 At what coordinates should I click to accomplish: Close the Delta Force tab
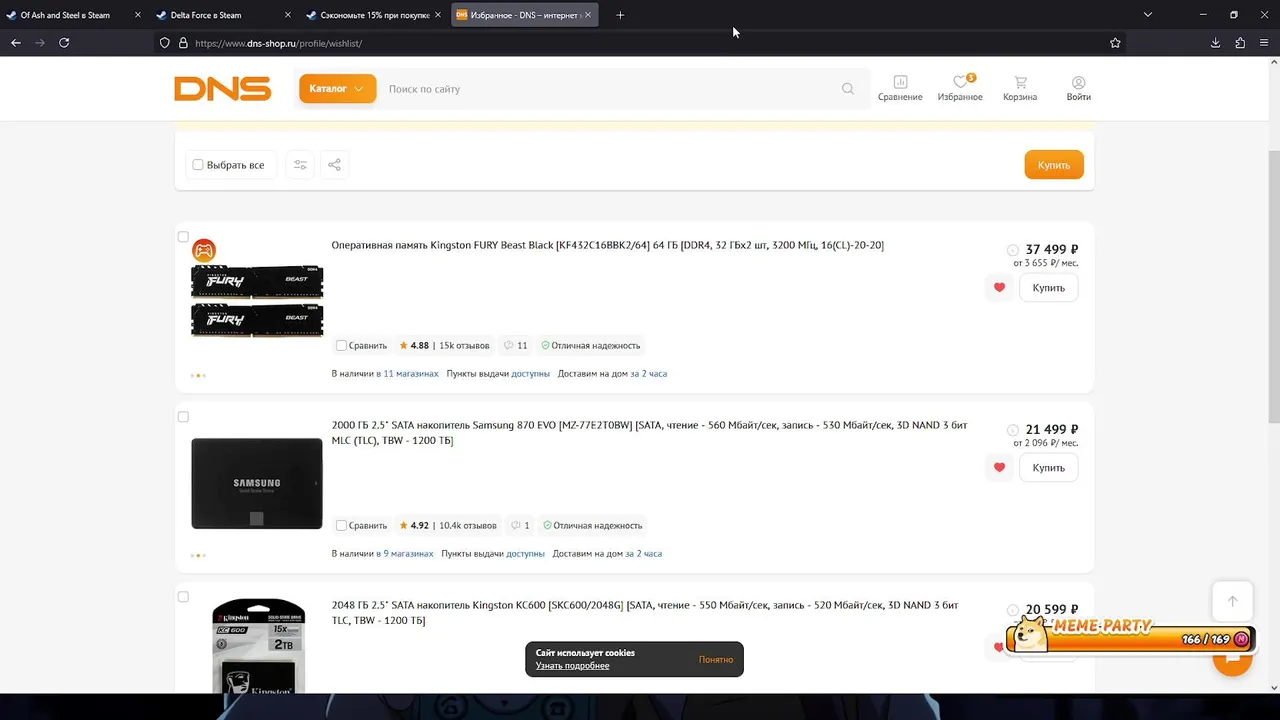coord(288,15)
